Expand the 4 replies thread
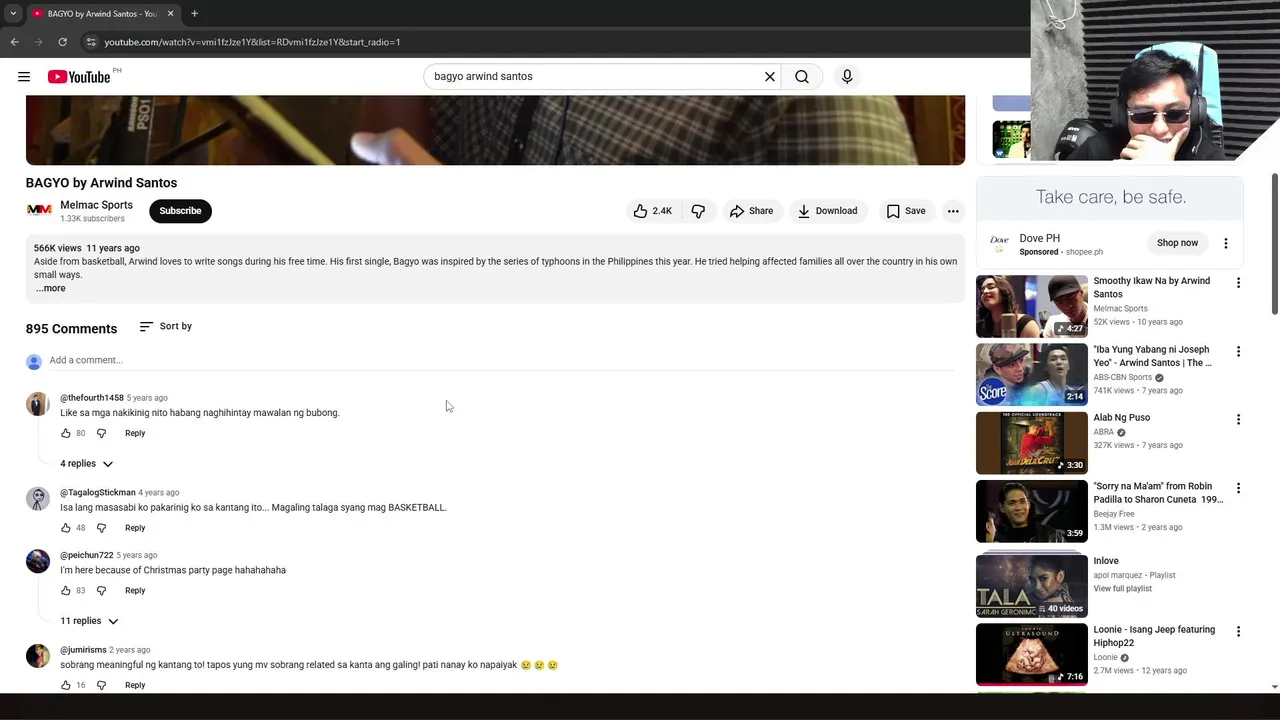Screen dimensions: 1280x720 point(86,464)
